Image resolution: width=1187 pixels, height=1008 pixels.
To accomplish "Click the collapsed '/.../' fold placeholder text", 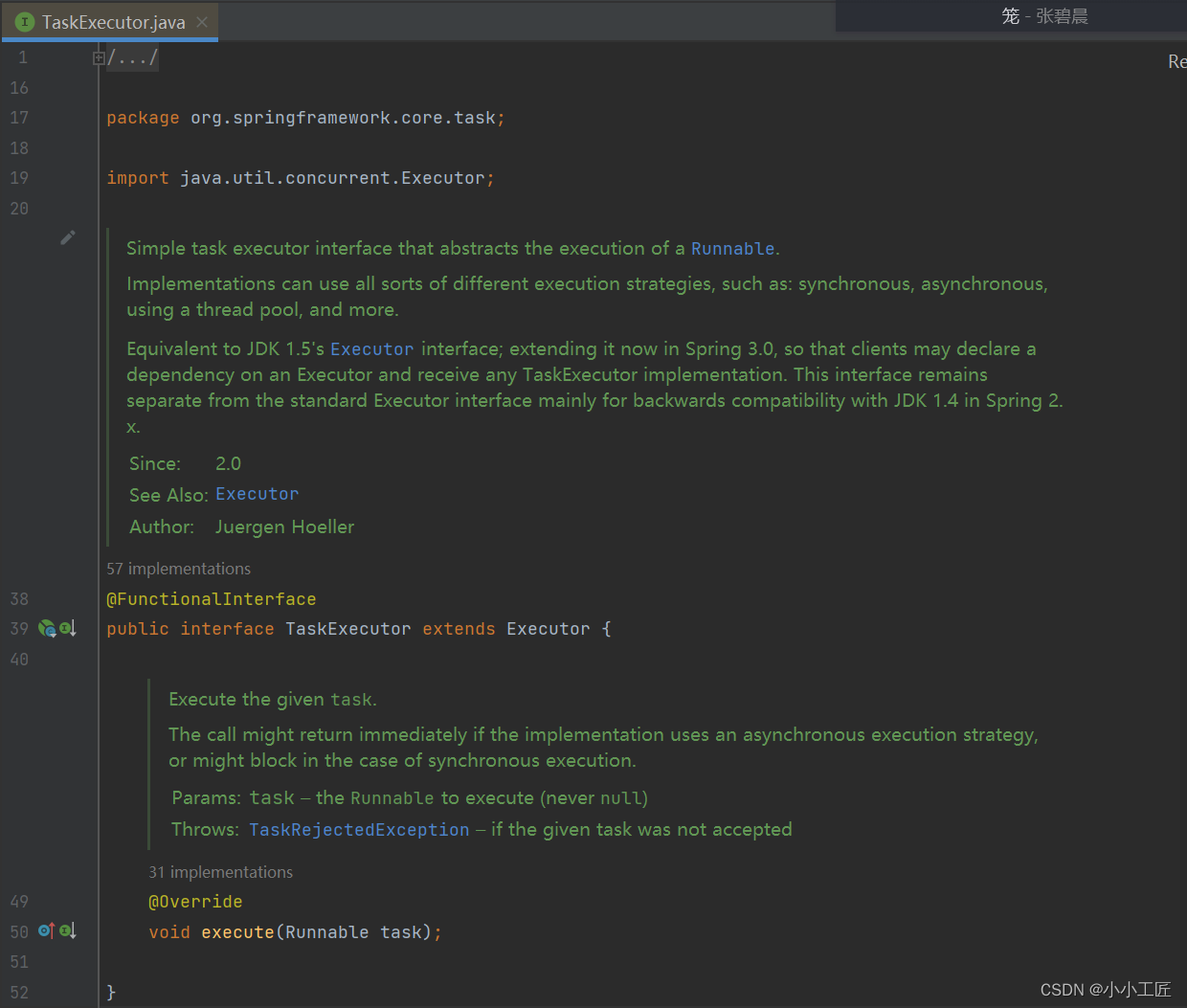I will (x=133, y=58).
